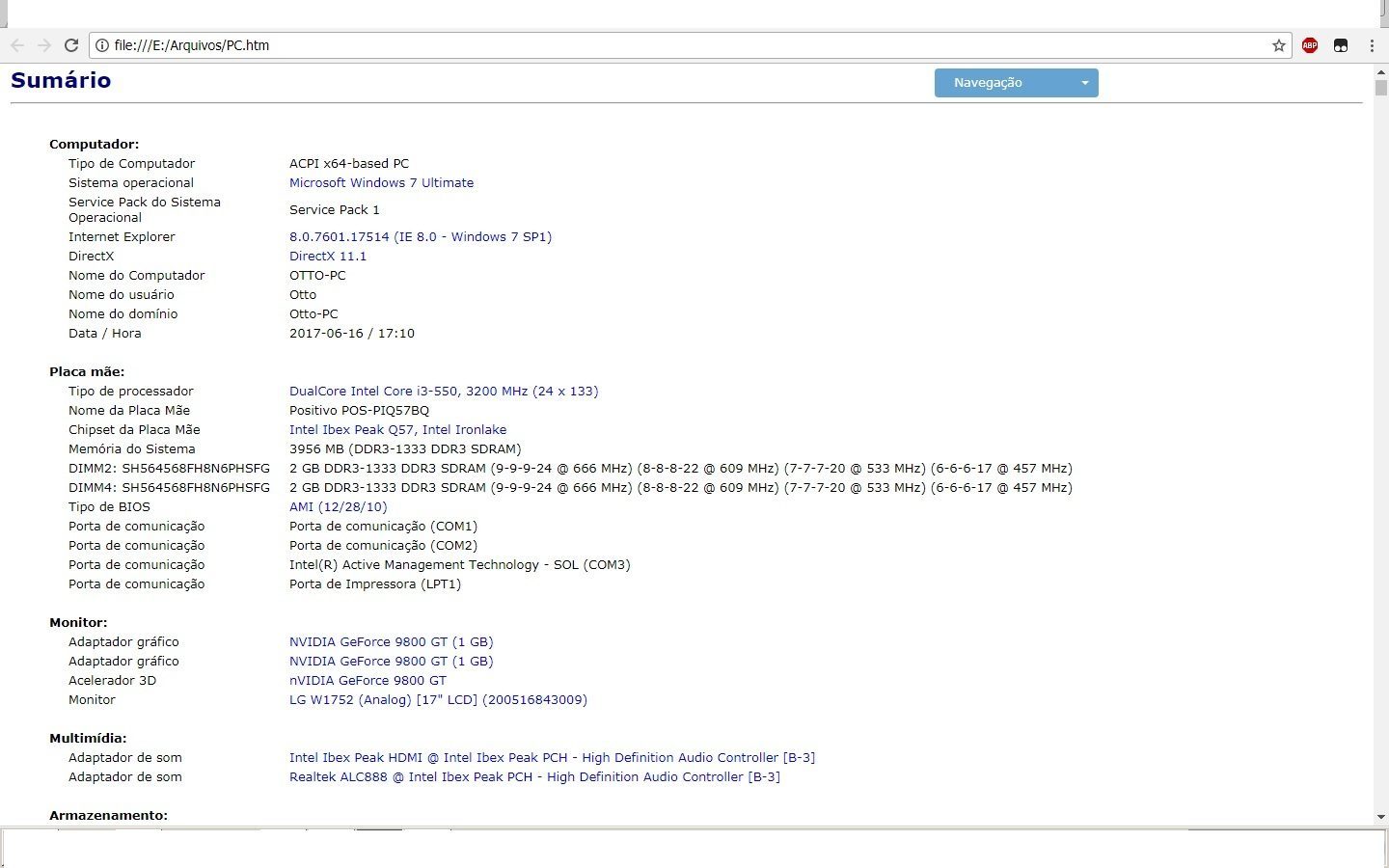
Task: Click the Porta de Impressora (LPT1) value
Action: (375, 584)
